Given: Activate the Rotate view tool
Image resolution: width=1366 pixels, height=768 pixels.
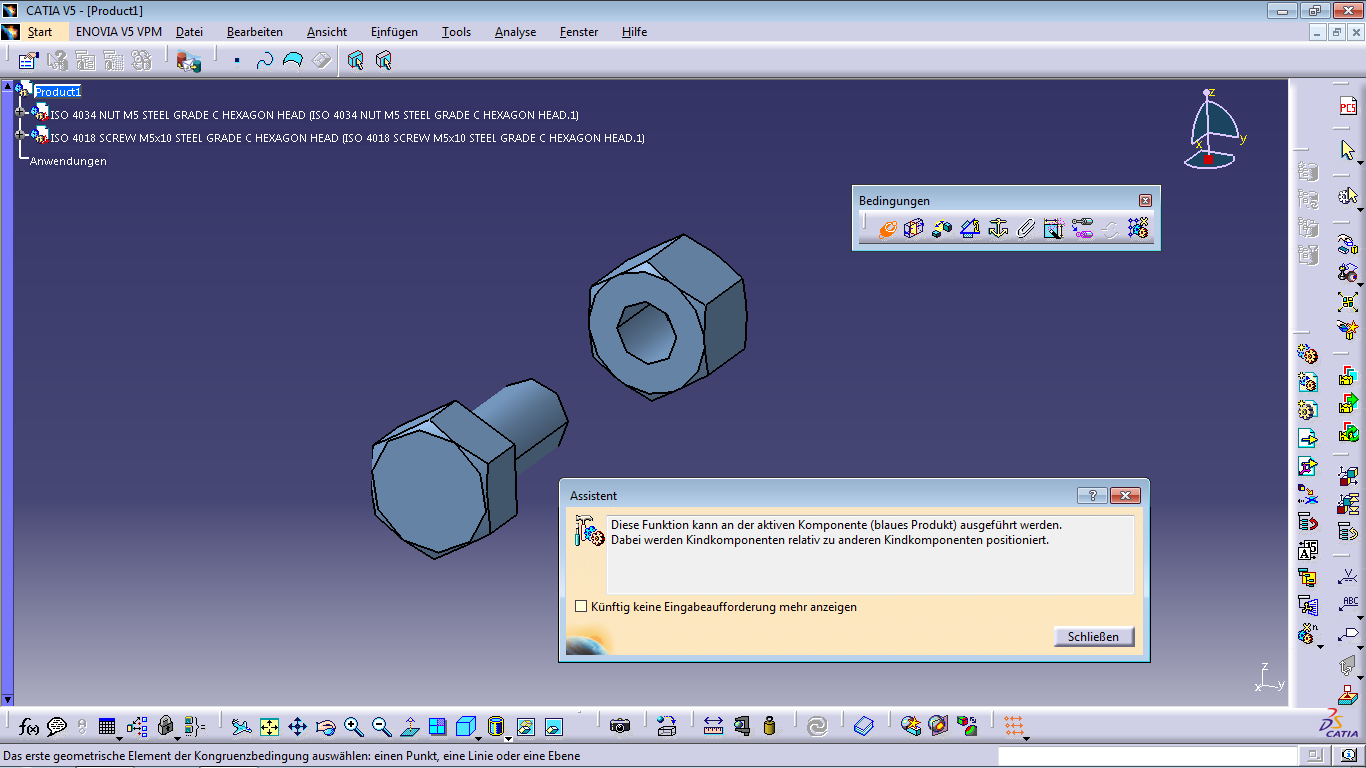Looking at the screenshot, I should (x=325, y=726).
